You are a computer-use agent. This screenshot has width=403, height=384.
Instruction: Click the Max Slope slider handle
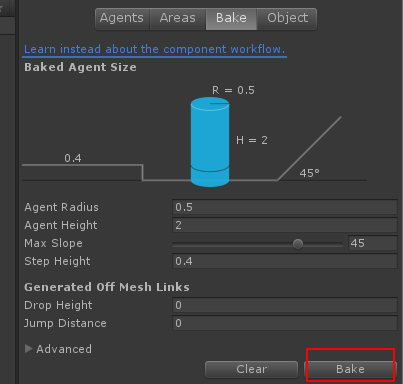pyautogui.click(x=298, y=244)
